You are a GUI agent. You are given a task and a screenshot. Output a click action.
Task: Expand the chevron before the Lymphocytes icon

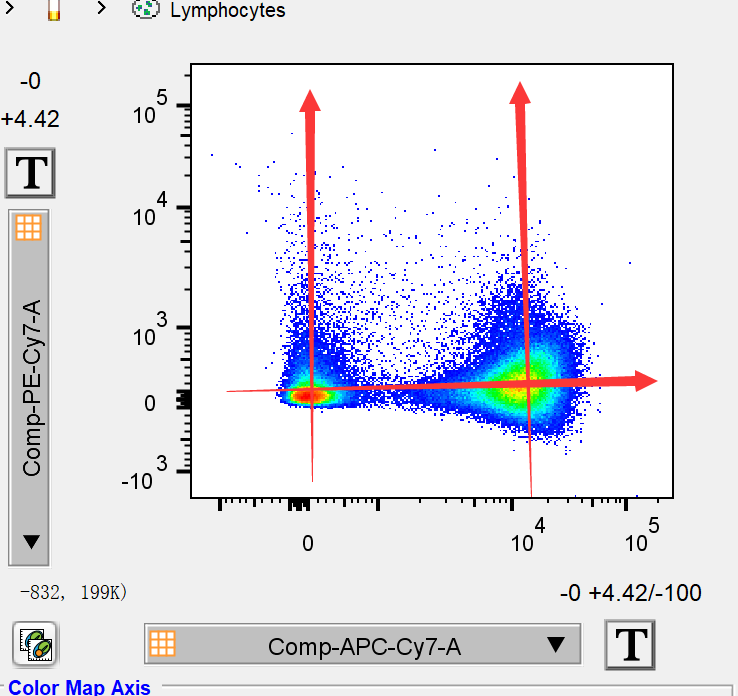point(102,10)
